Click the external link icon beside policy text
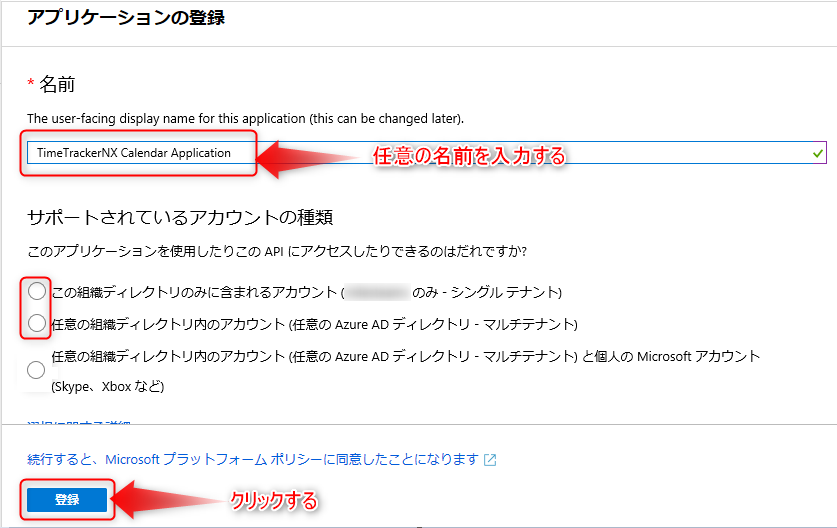The width and height of the screenshot is (837, 528). (x=490, y=460)
